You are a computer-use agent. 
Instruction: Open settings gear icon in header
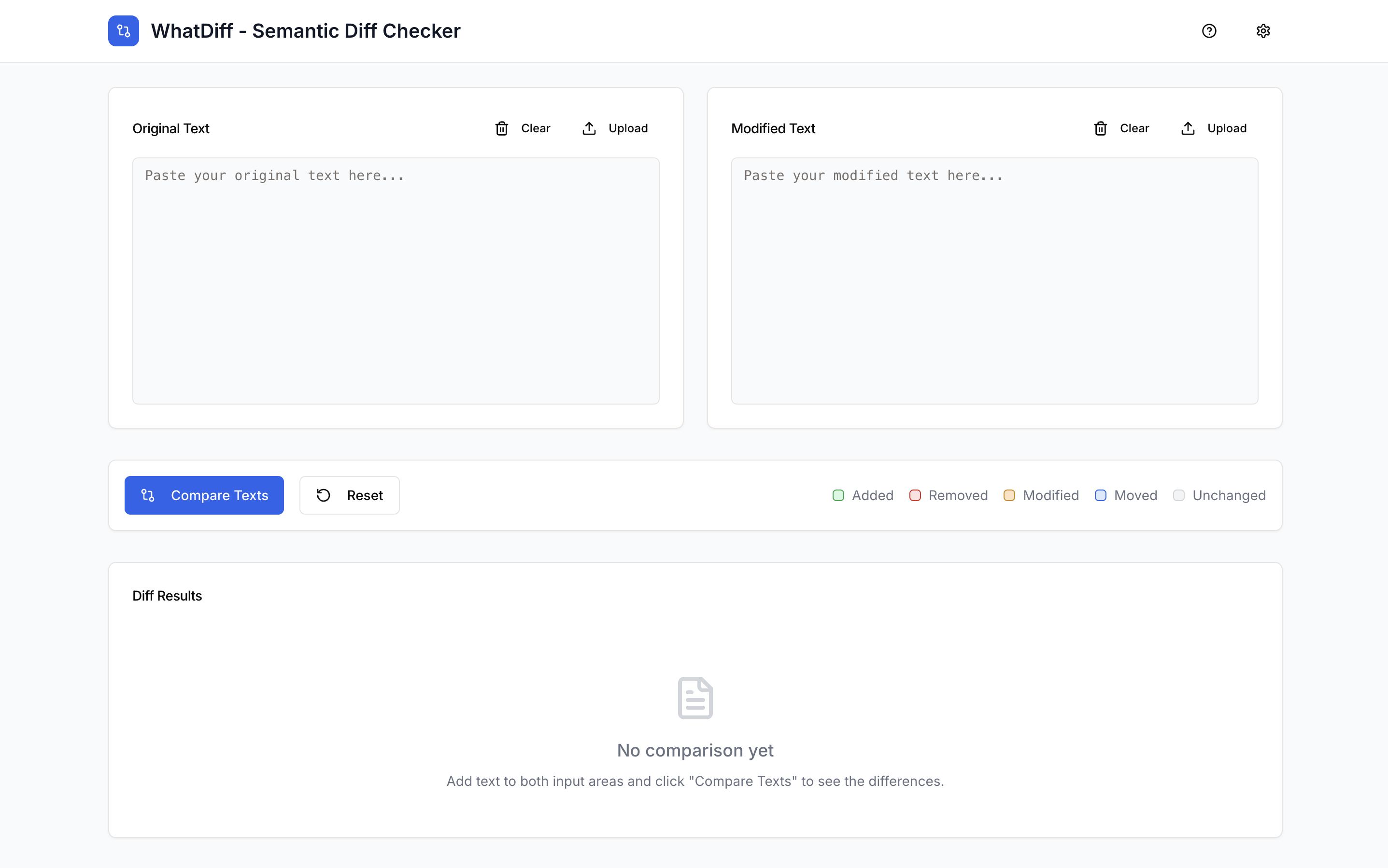point(1263,31)
